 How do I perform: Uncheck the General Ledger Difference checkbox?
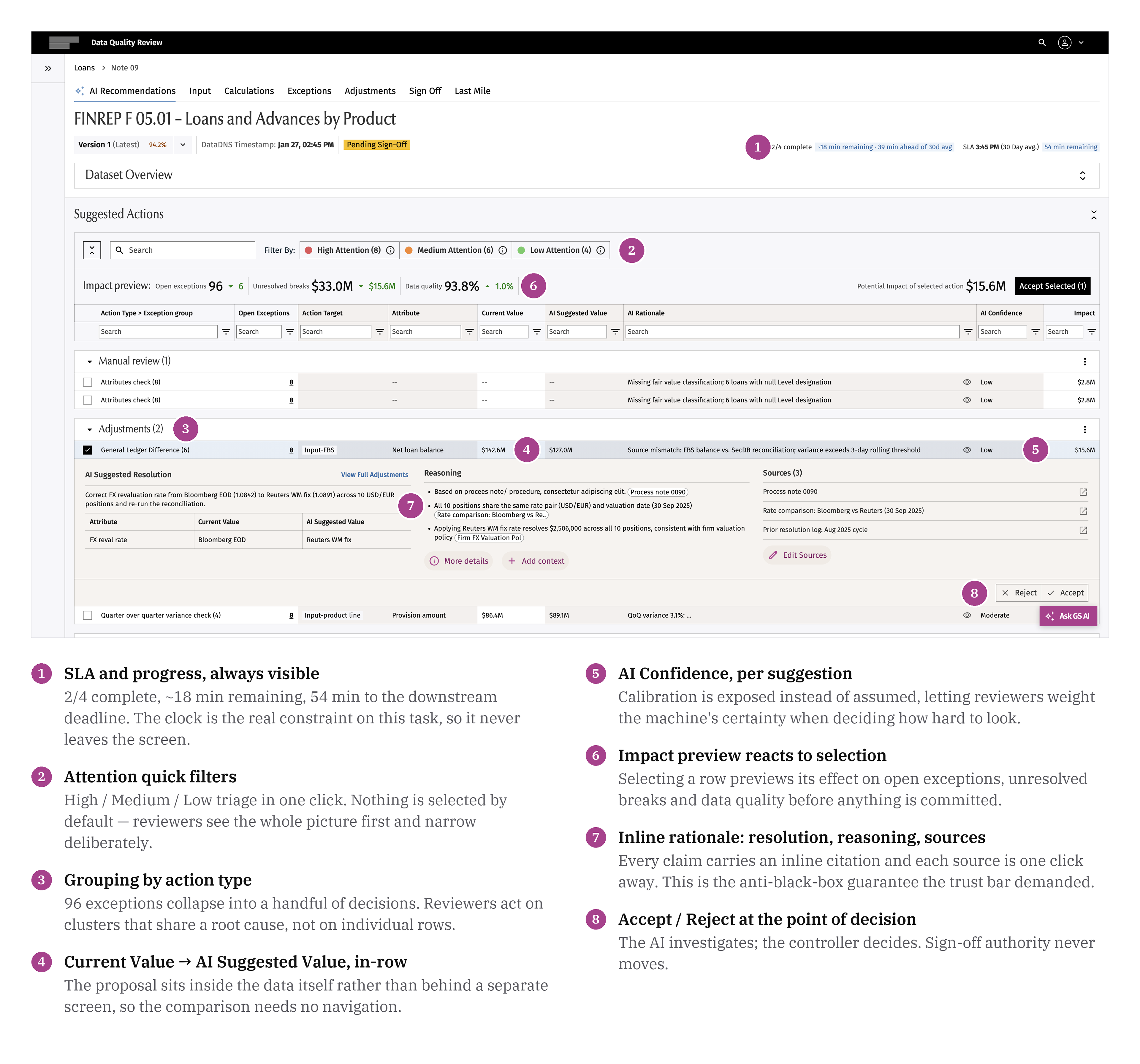pyautogui.click(x=87, y=450)
